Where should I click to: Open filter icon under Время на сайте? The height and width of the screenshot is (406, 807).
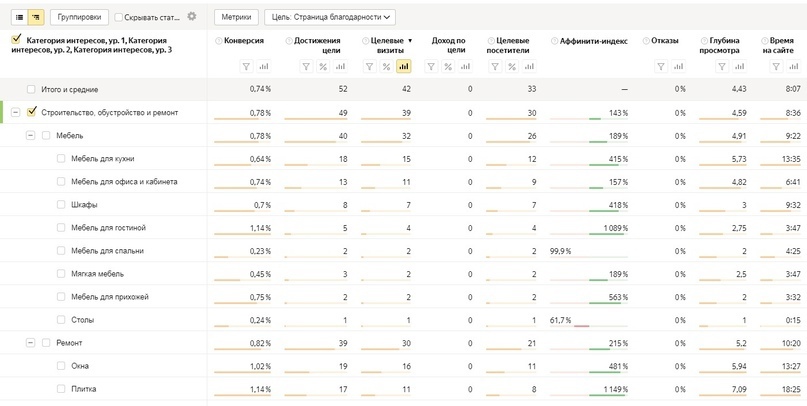[777, 66]
